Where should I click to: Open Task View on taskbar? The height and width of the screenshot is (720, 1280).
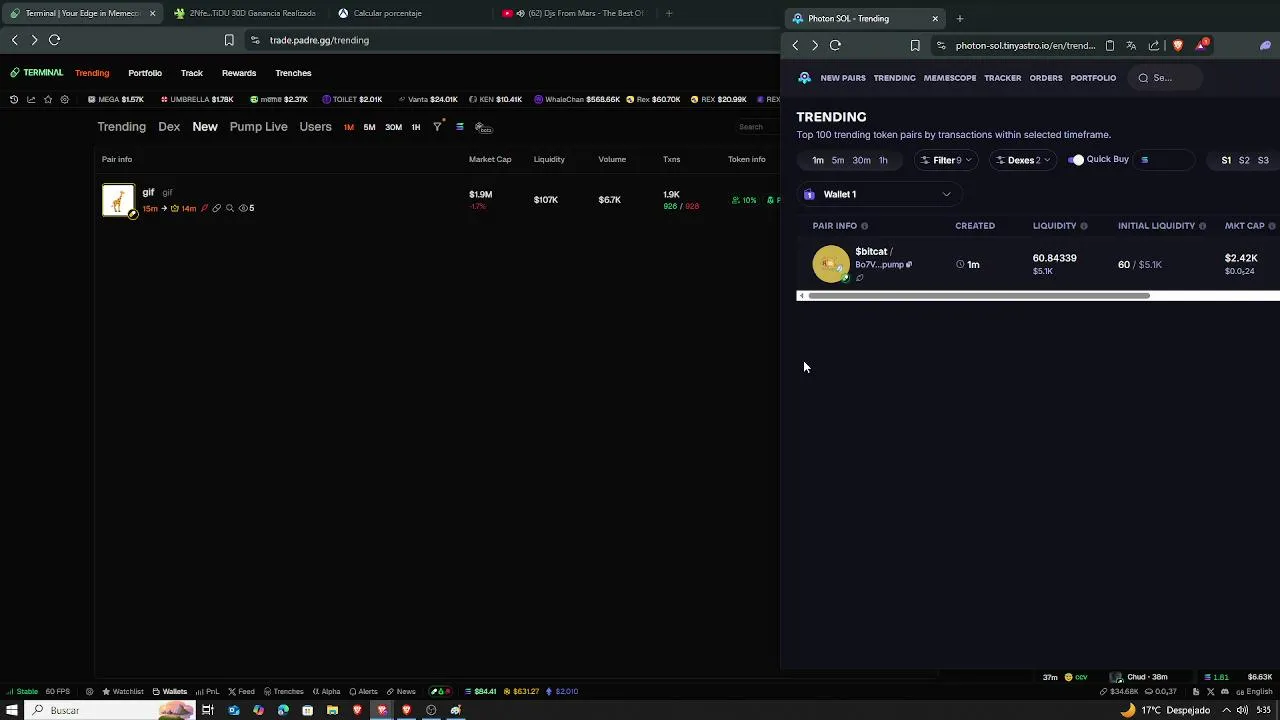(208, 710)
